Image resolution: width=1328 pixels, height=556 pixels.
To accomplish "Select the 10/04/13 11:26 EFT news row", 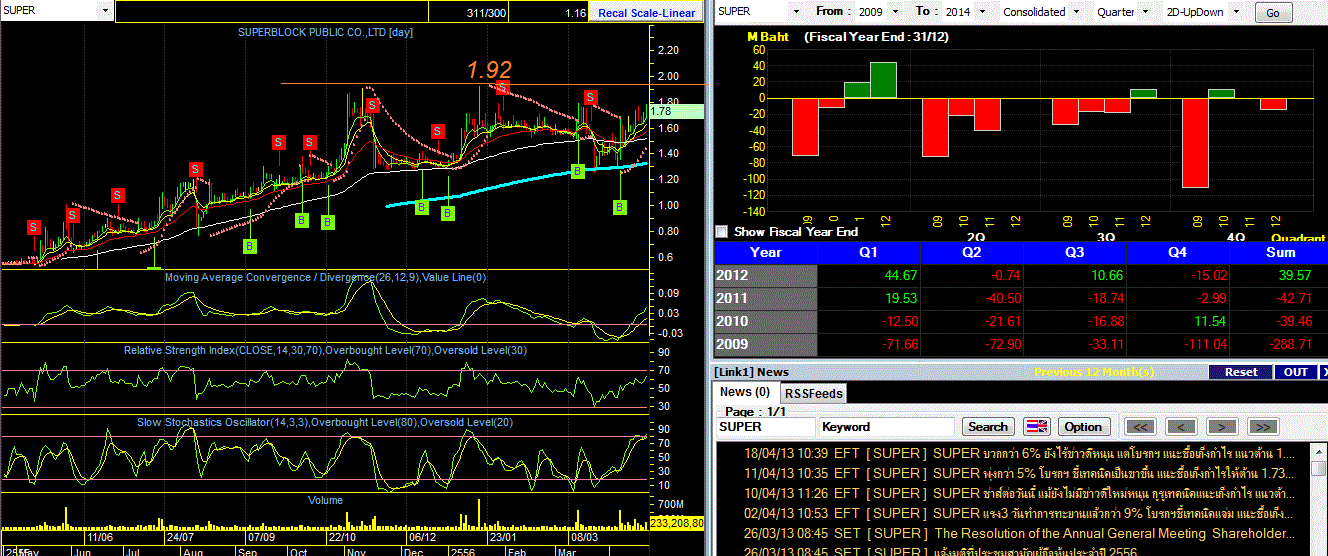I will point(1013,494).
